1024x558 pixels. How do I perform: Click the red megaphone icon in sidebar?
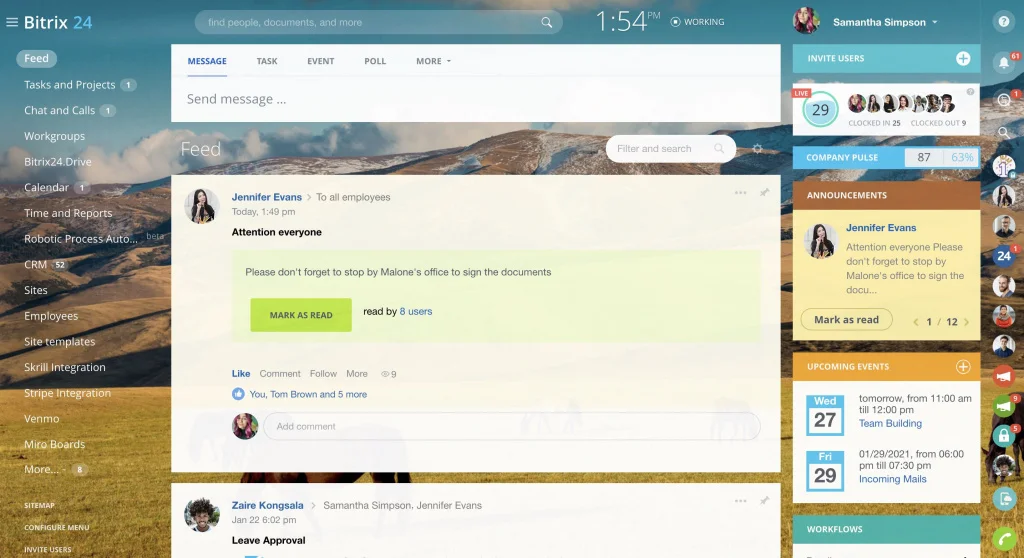point(1004,376)
